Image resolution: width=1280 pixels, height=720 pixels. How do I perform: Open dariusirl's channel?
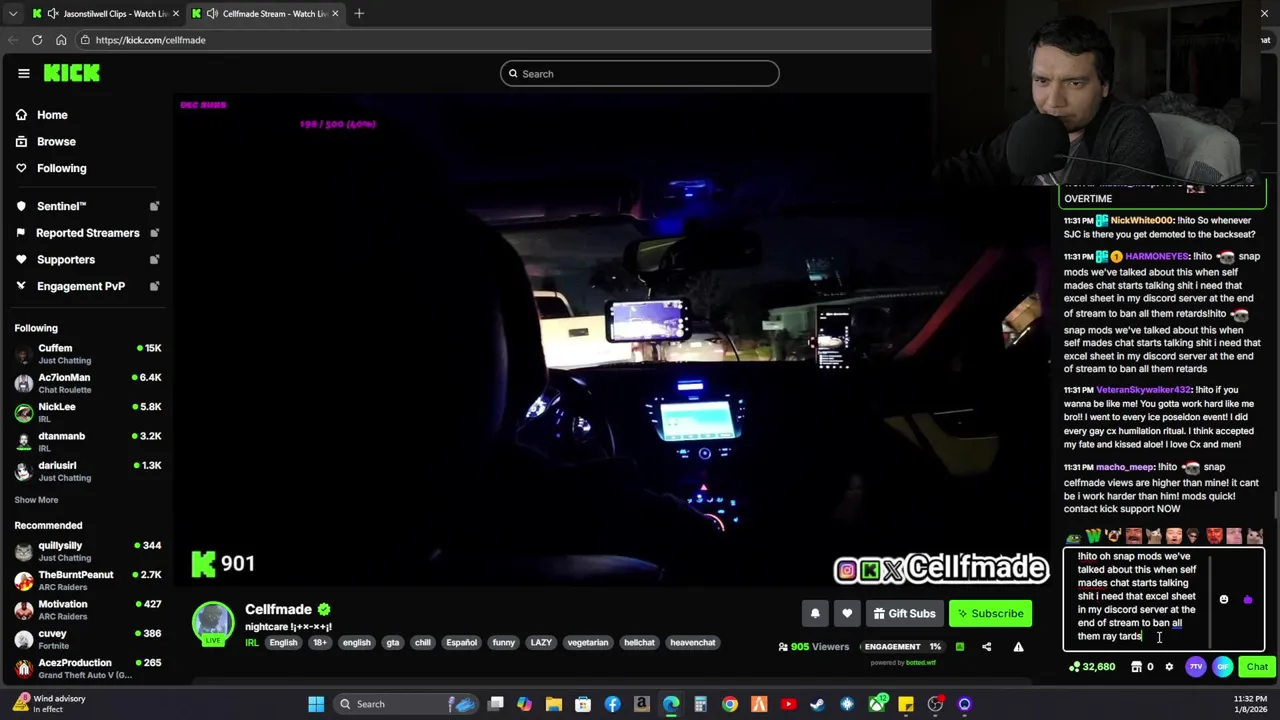click(x=88, y=471)
